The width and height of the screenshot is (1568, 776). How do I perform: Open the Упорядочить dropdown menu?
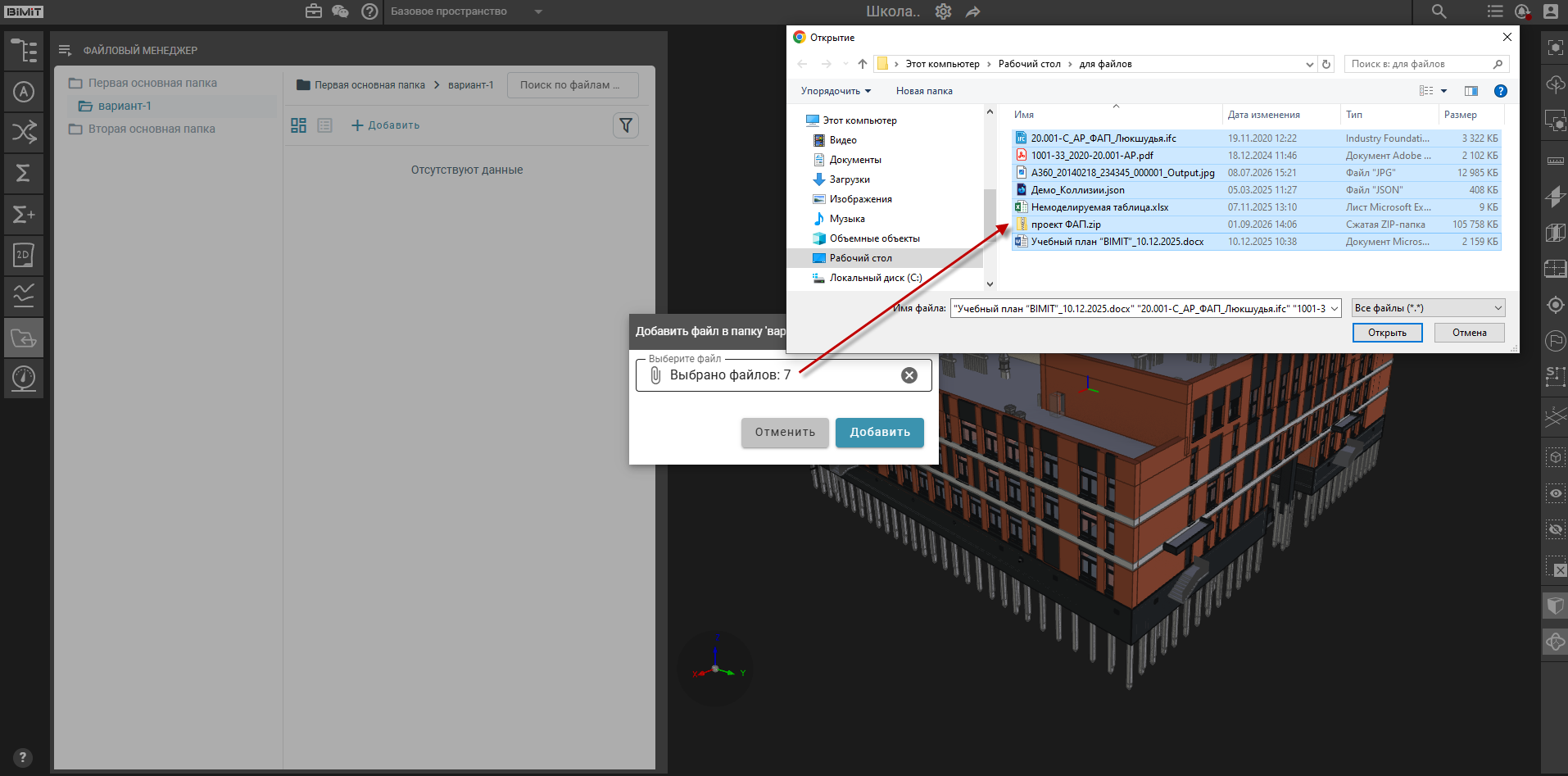(x=836, y=91)
